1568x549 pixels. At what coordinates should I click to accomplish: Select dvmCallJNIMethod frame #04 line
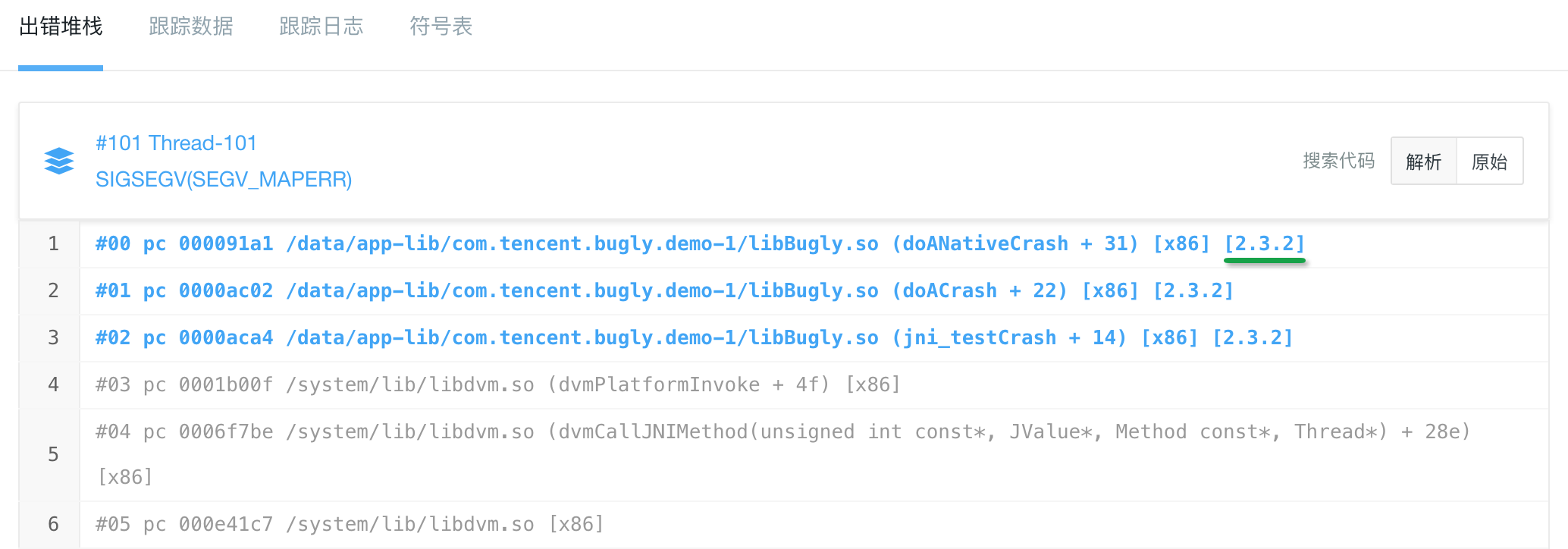[782, 432]
